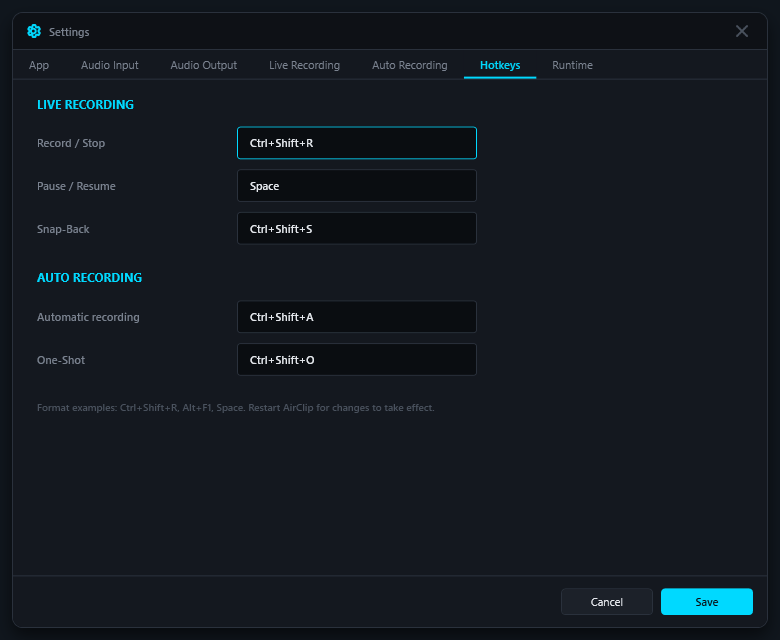This screenshot has width=780, height=640.
Task: Click the Settings title text
Action: tap(69, 32)
